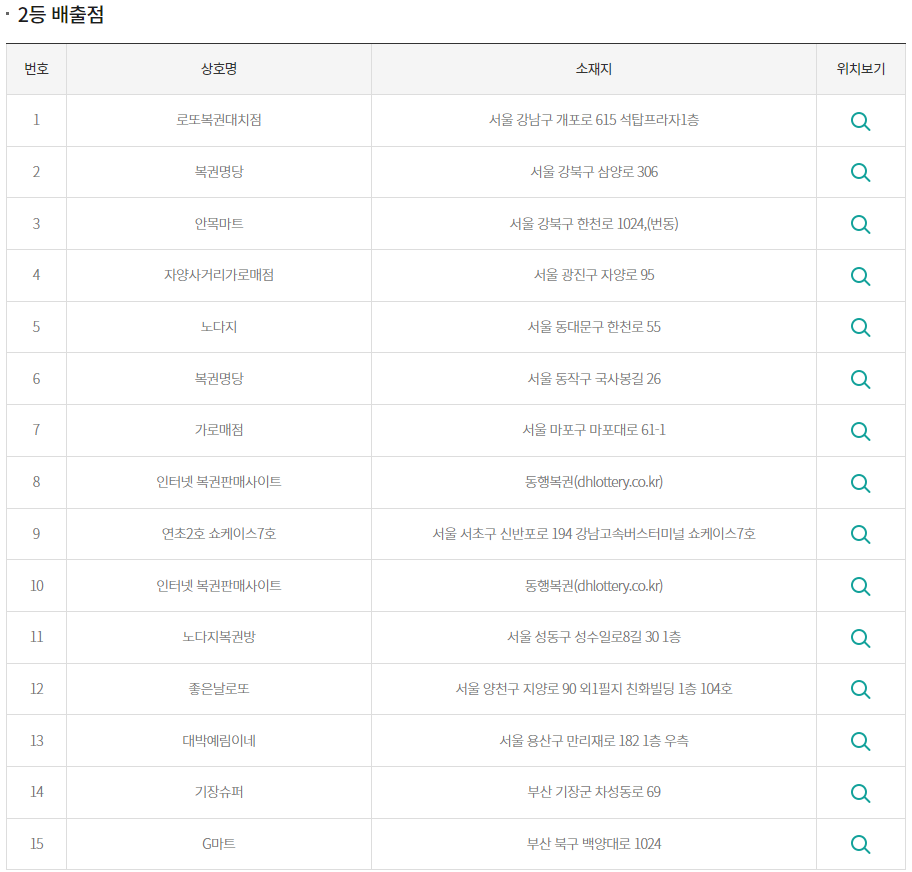The height and width of the screenshot is (872, 912).
Task: Click row number 15
Action: pos(36,843)
